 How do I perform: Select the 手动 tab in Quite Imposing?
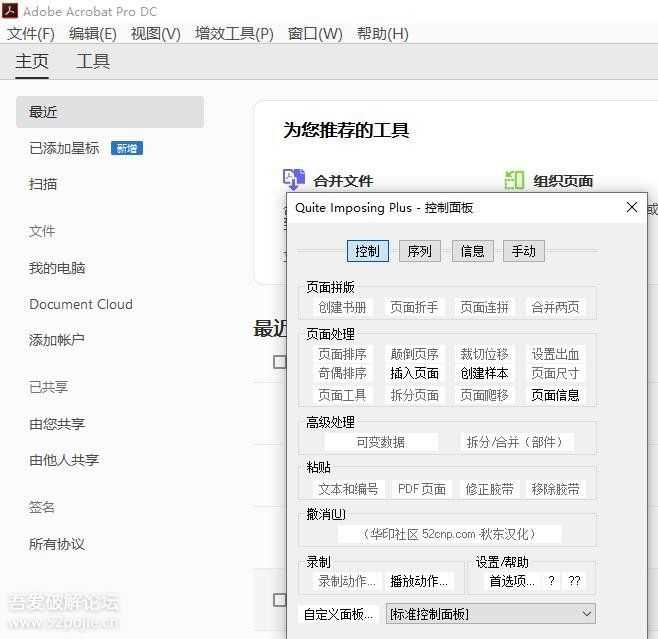click(524, 251)
